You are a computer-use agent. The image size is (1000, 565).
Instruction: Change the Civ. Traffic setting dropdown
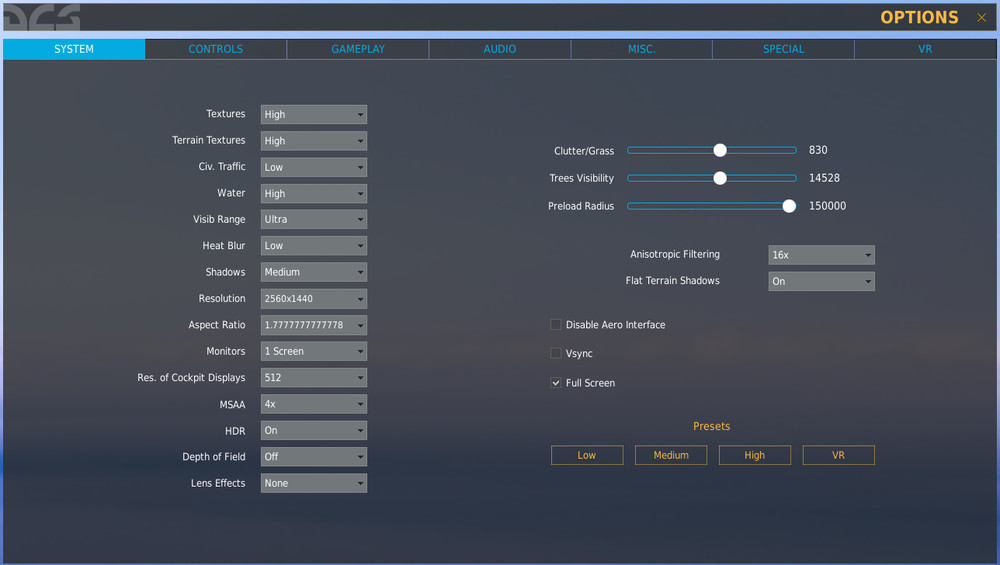(x=314, y=167)
